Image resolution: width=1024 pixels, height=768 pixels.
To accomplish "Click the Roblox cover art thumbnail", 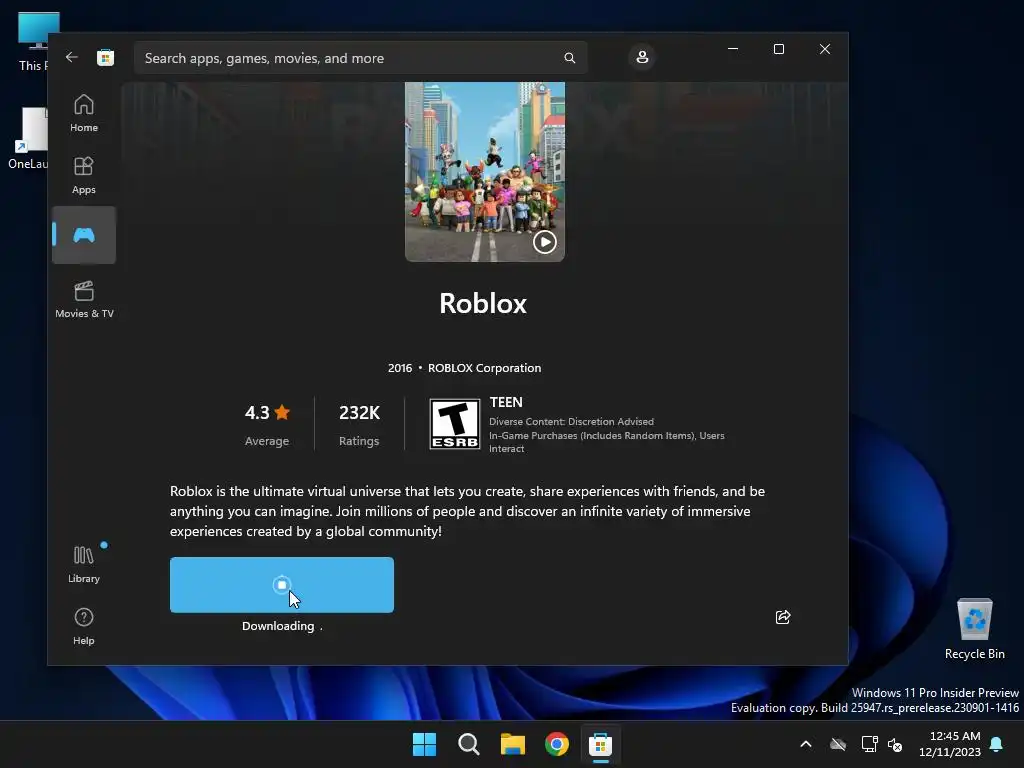I will (484, 171).
